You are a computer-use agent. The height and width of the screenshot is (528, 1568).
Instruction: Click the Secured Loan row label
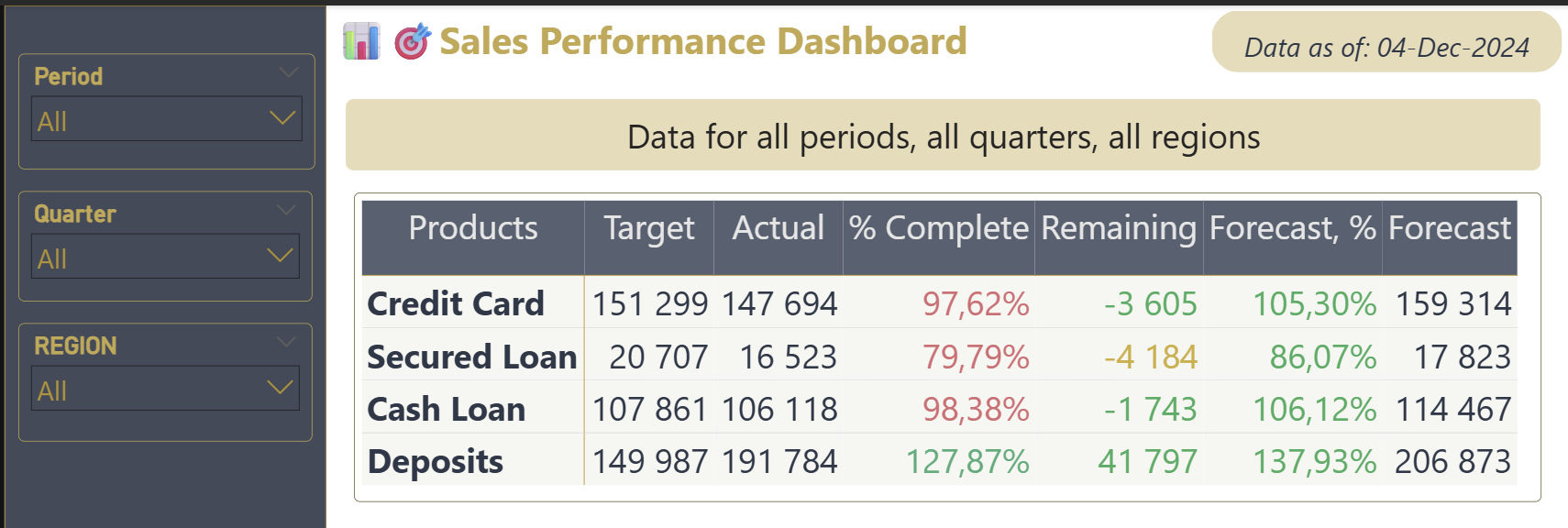471,357
